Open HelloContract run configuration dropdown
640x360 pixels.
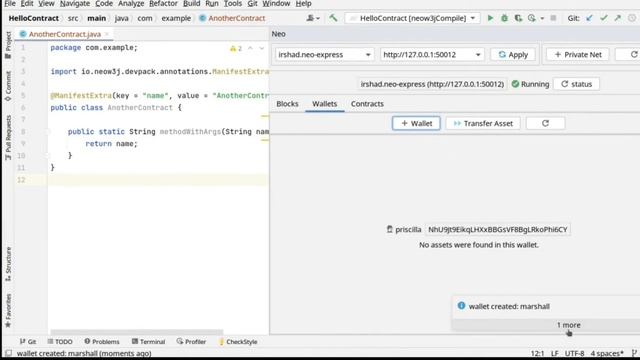(412, 18)
